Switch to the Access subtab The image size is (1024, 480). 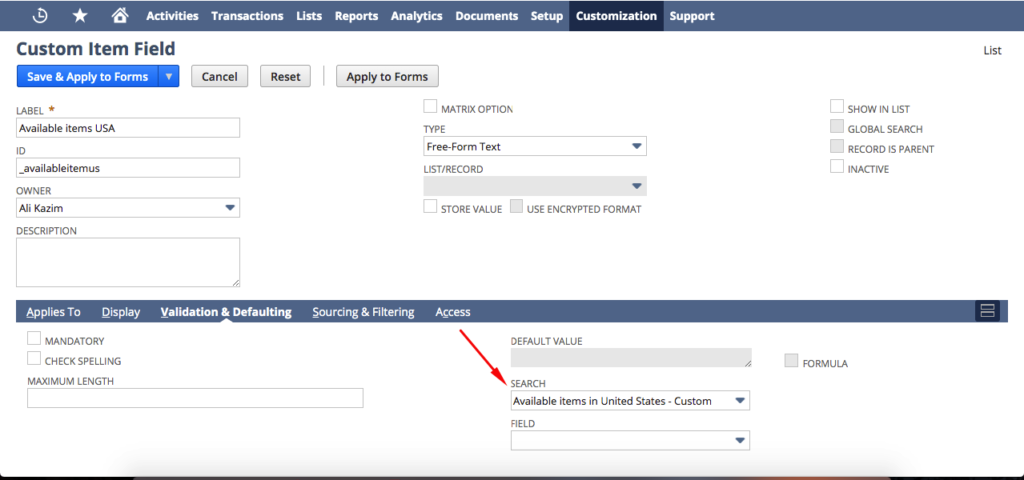tap(453, 312)
